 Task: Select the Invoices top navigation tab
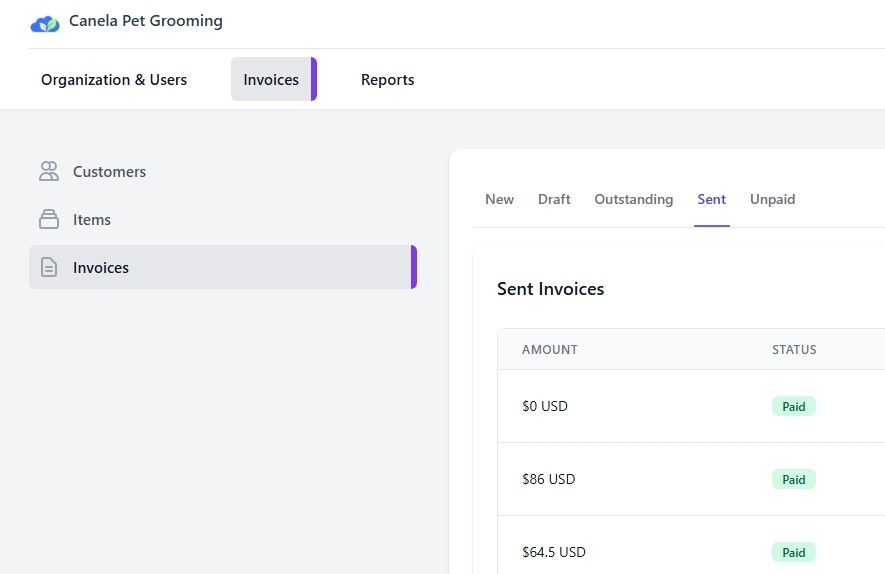[x=274, y=80]
